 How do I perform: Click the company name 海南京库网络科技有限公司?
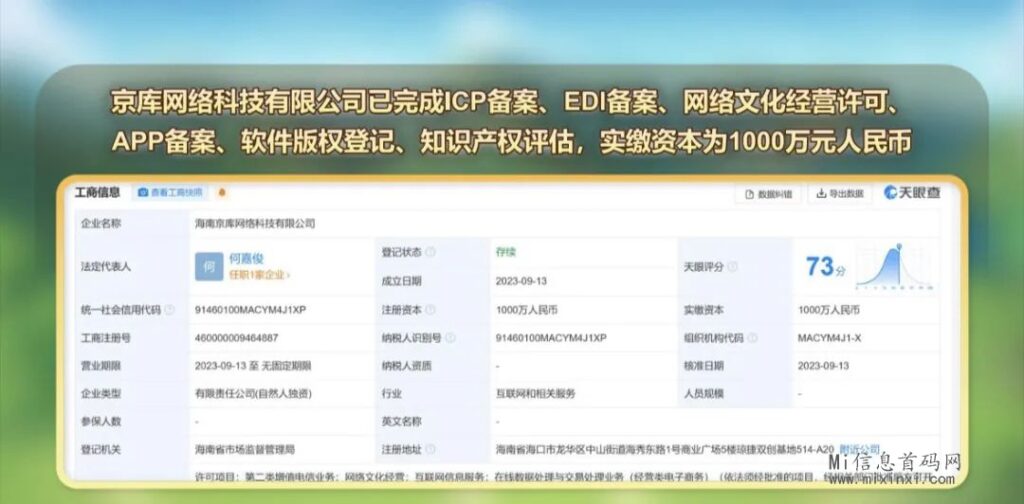pyautogui.click(x=255, y=223)
